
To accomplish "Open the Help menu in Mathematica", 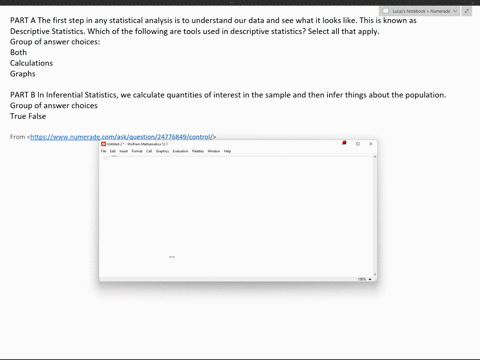I will [227, 151].
